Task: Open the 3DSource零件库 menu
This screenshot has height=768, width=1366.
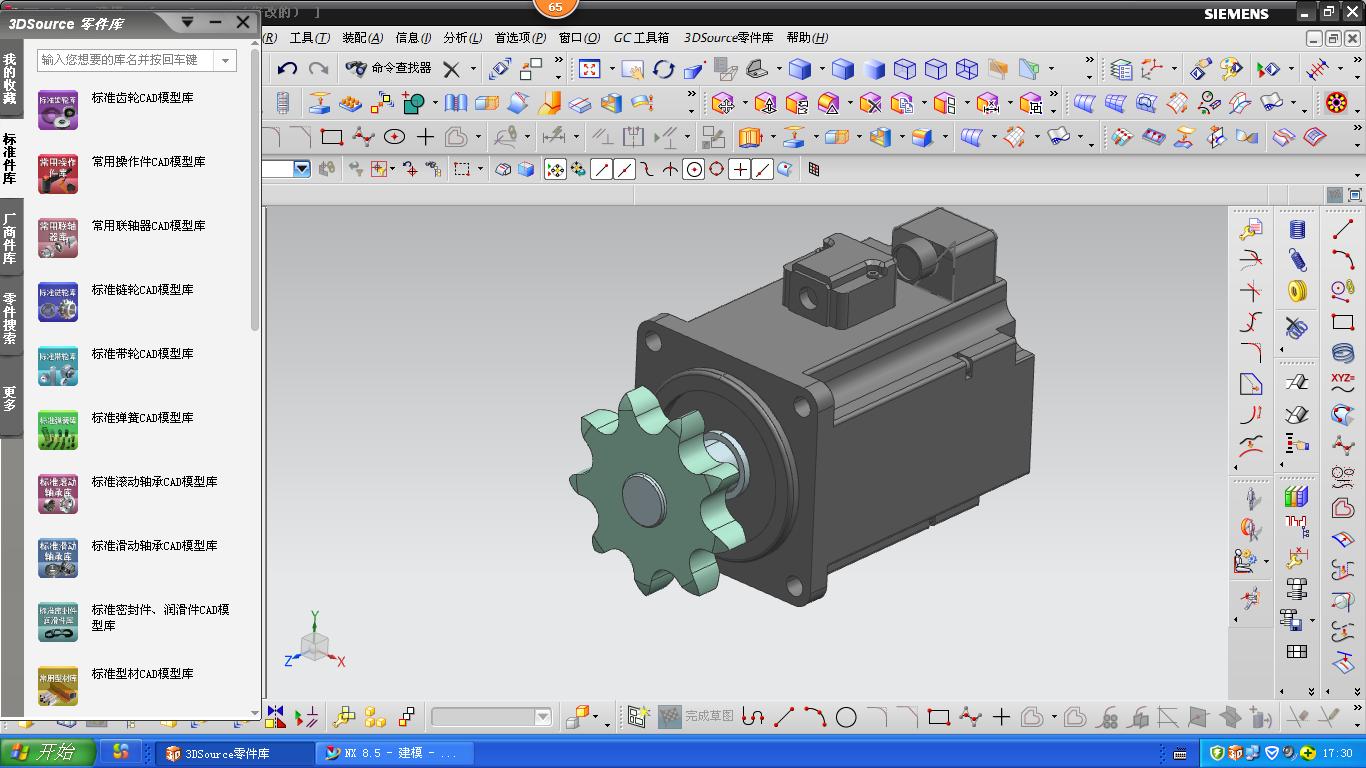Action: pos(728,38)
